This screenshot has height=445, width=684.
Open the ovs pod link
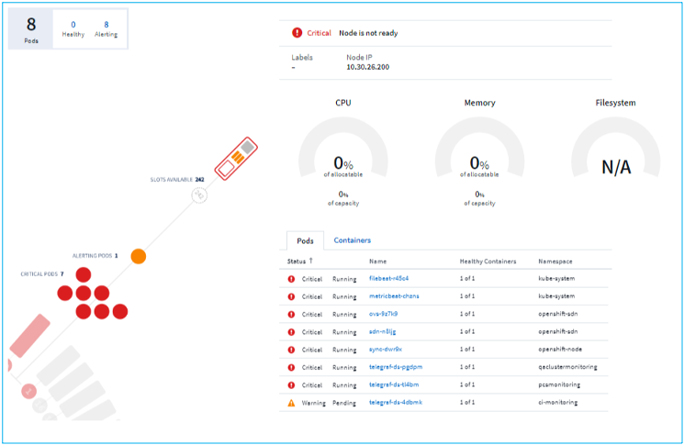[x=383, y=314]
